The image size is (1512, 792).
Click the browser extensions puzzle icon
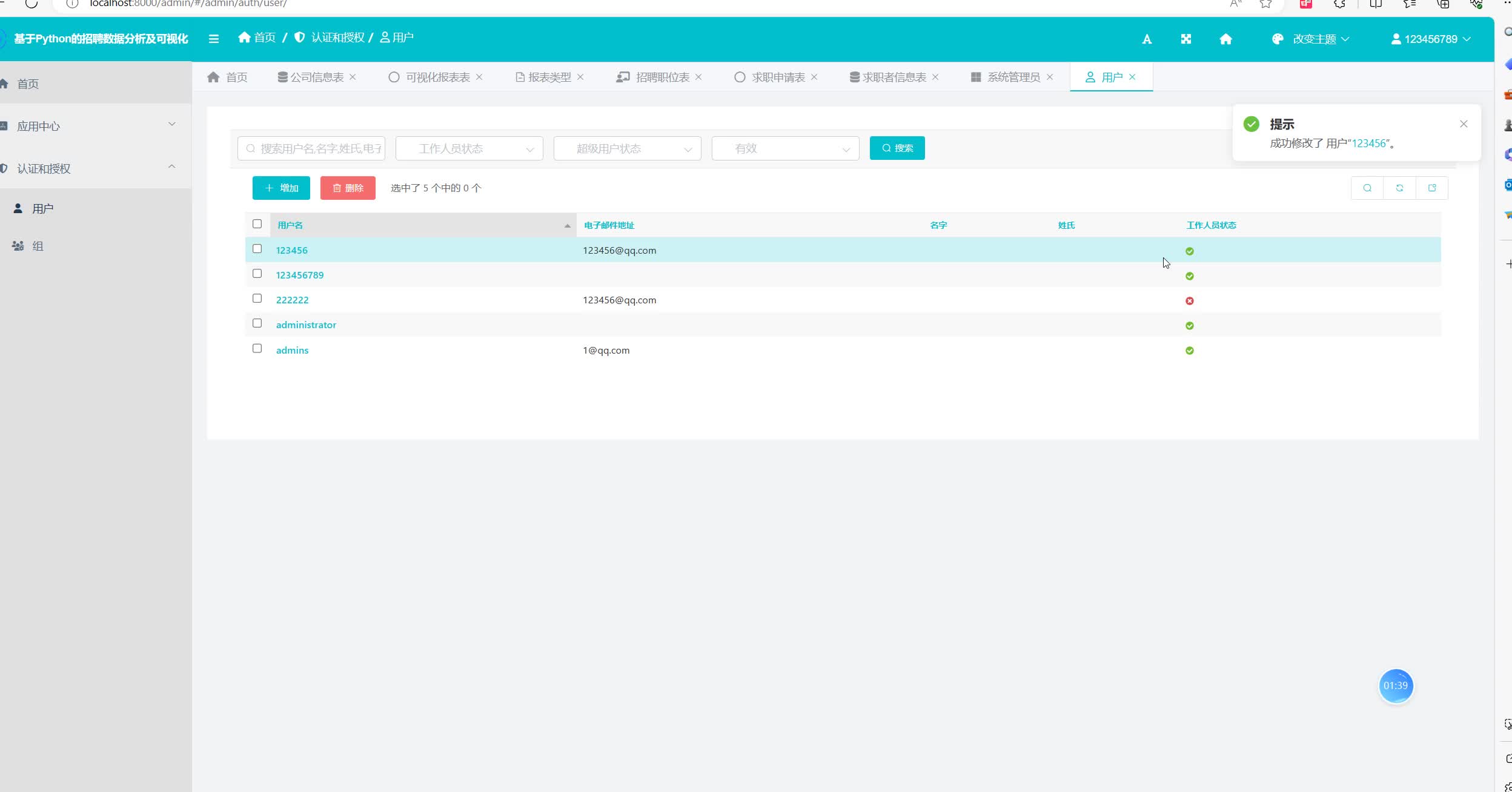[1340, 4]
